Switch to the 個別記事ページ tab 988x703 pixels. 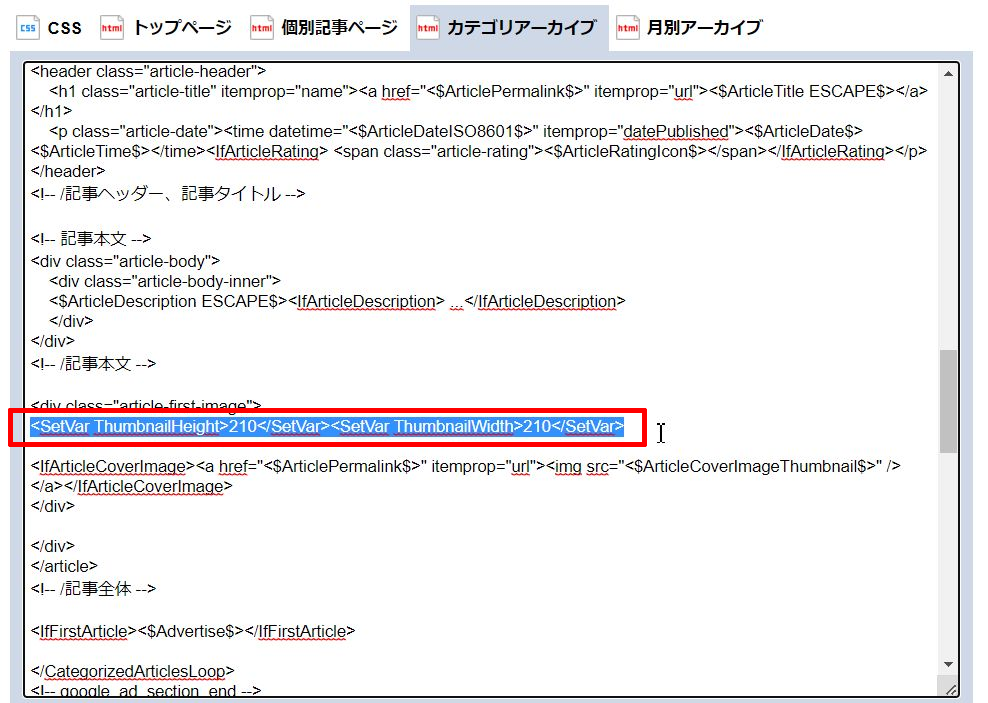tap(324, 28)
